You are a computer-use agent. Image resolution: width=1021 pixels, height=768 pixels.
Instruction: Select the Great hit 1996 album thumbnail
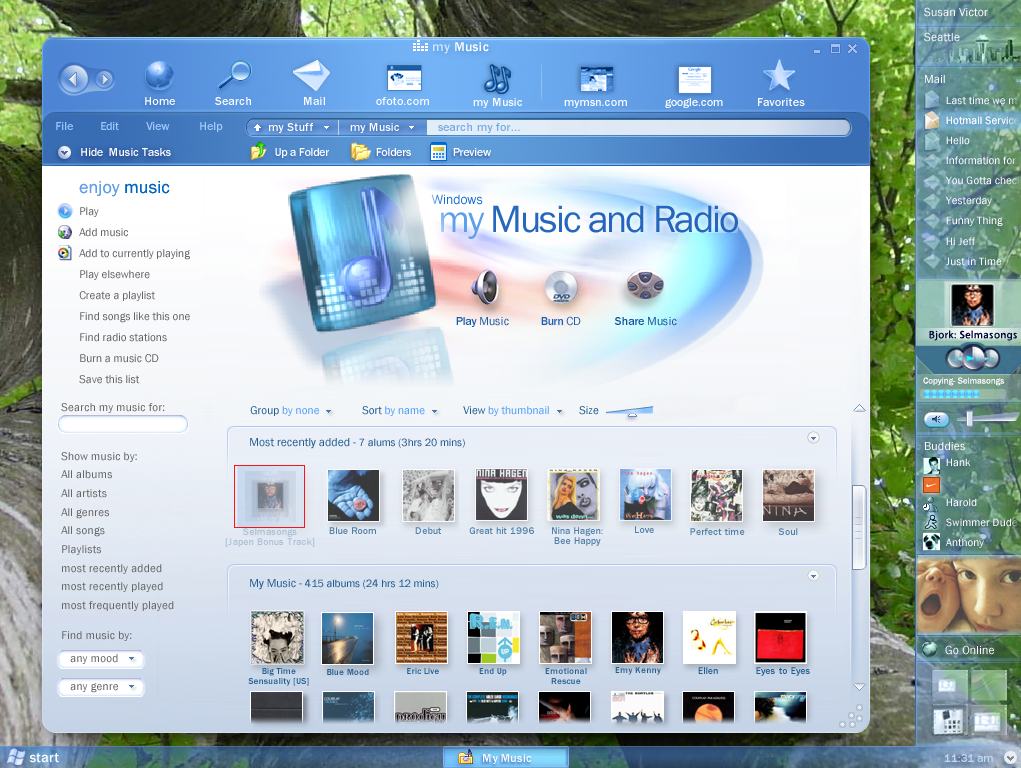click(x=501, y=495)
